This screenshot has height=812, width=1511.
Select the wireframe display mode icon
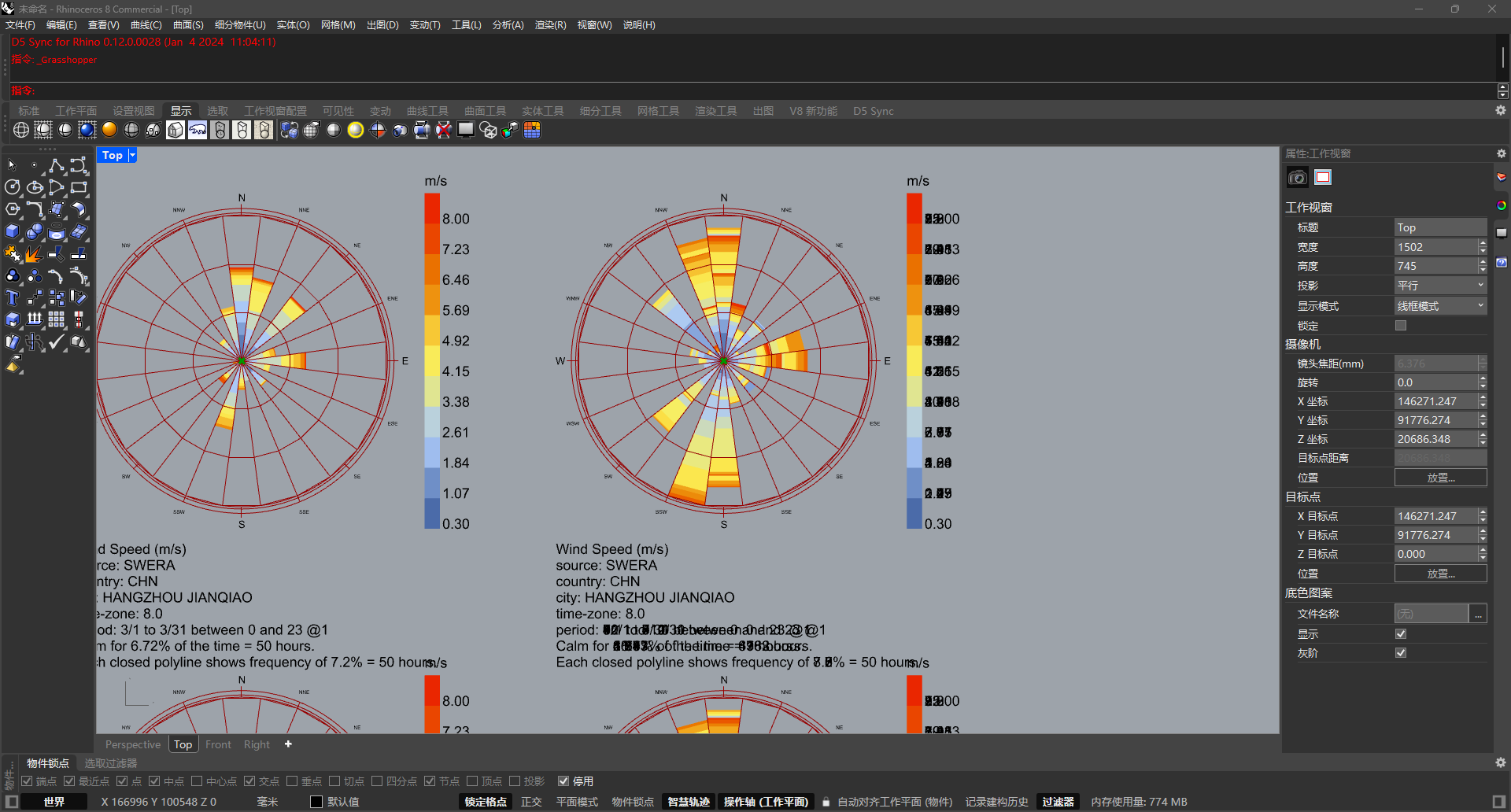tap(21, 130)
